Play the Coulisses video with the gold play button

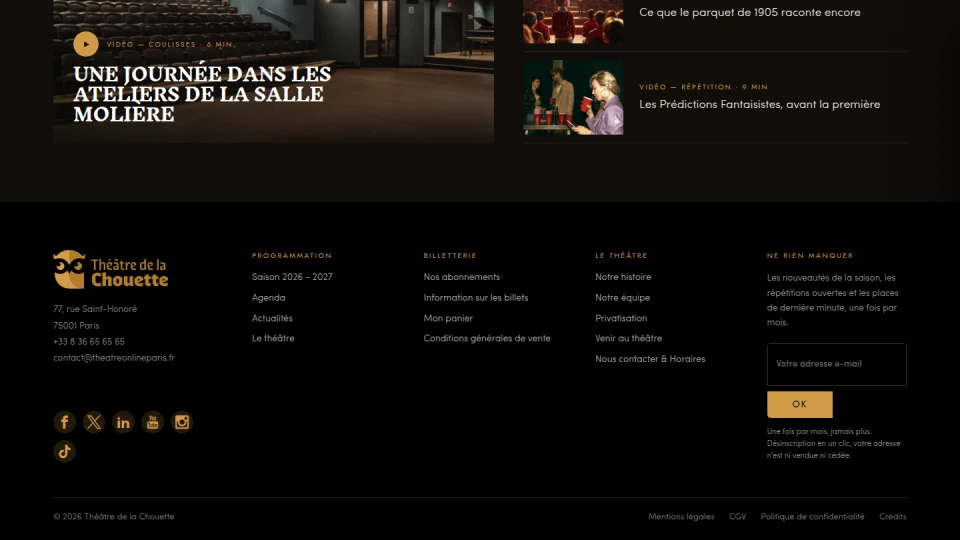click(86, 44)
